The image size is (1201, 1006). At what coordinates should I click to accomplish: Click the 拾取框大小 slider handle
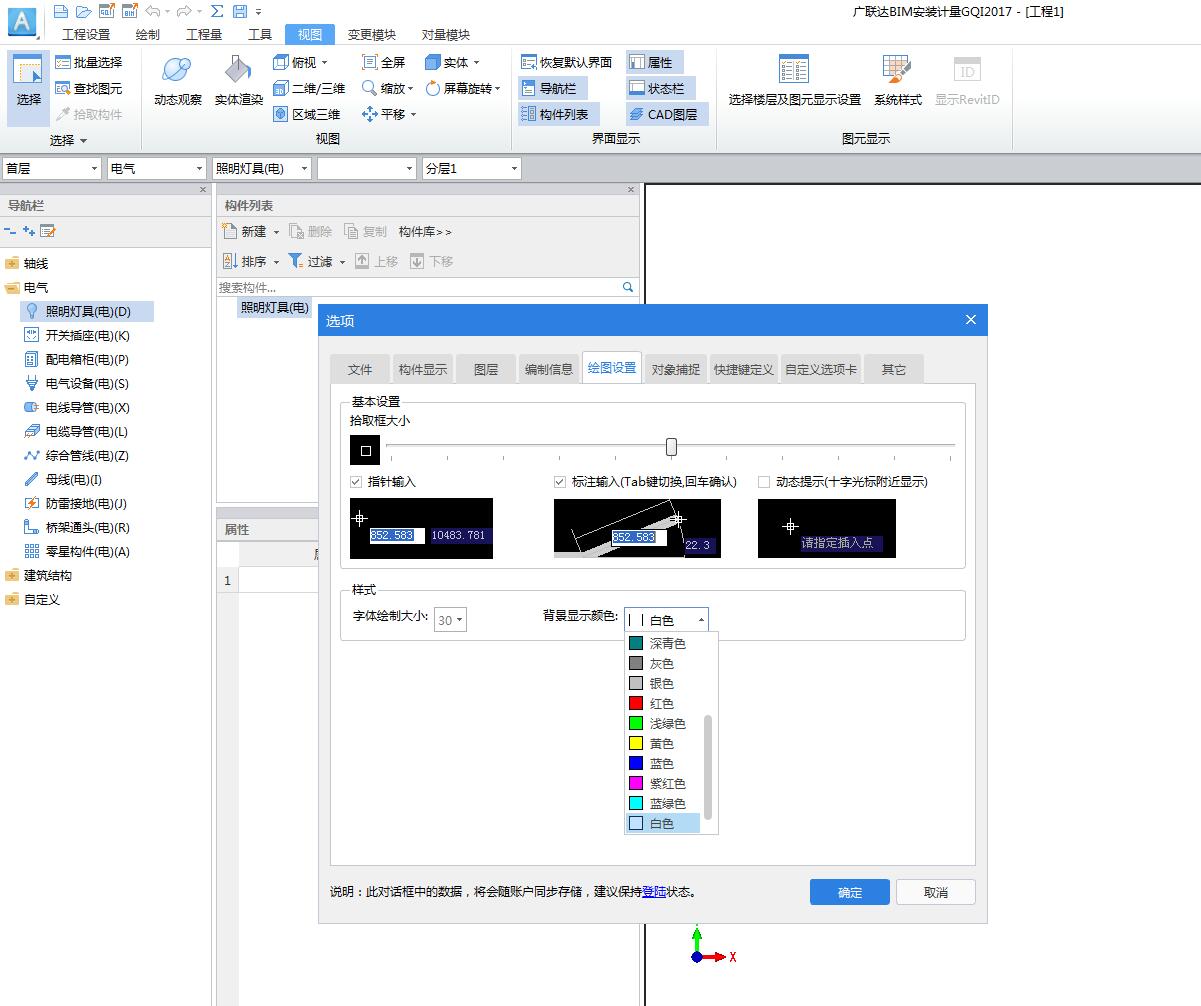point(671,446)
